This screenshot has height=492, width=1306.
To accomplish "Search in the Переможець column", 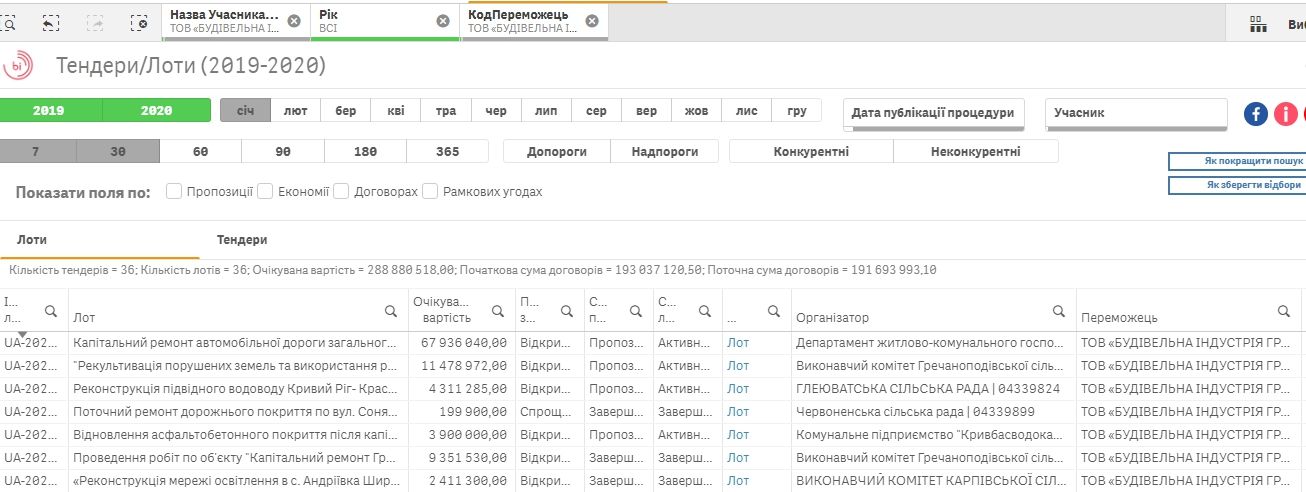I will (1284, 311).
